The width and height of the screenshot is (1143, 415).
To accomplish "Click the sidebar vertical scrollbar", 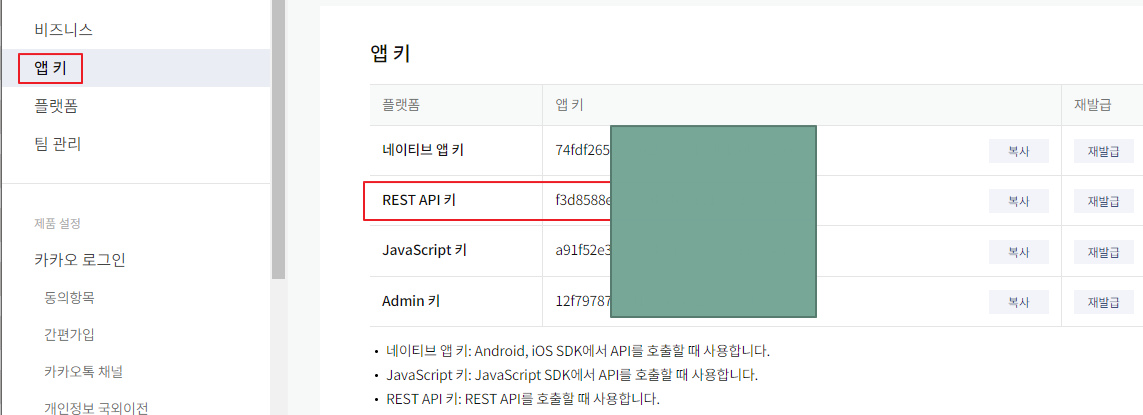I will pos(278,139).
